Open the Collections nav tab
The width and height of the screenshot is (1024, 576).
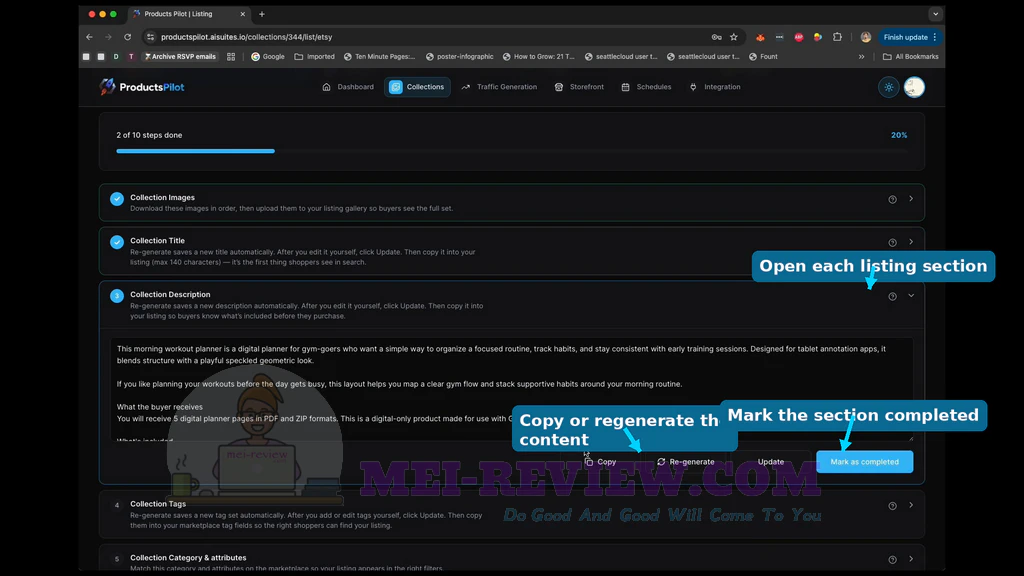(x=417, y=87)
